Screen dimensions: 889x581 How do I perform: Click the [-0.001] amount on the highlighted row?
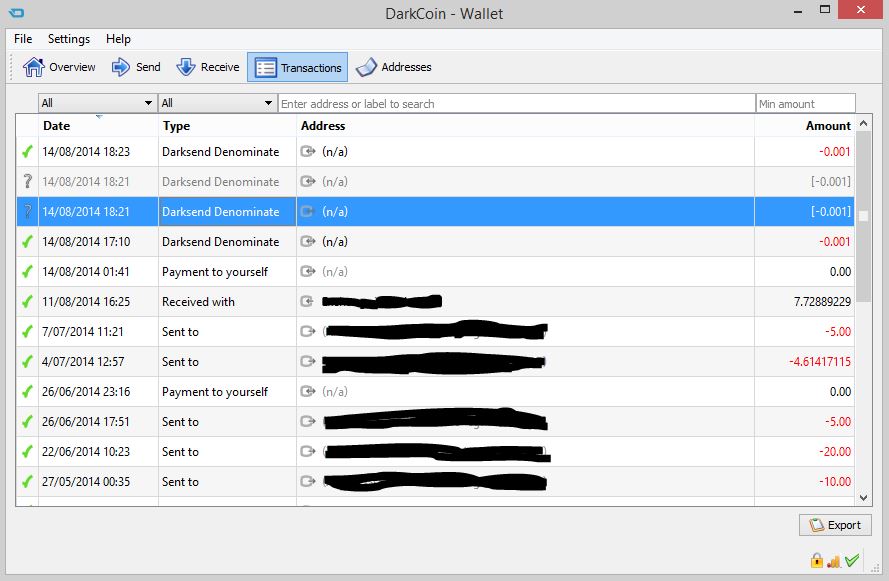[831, 211]
